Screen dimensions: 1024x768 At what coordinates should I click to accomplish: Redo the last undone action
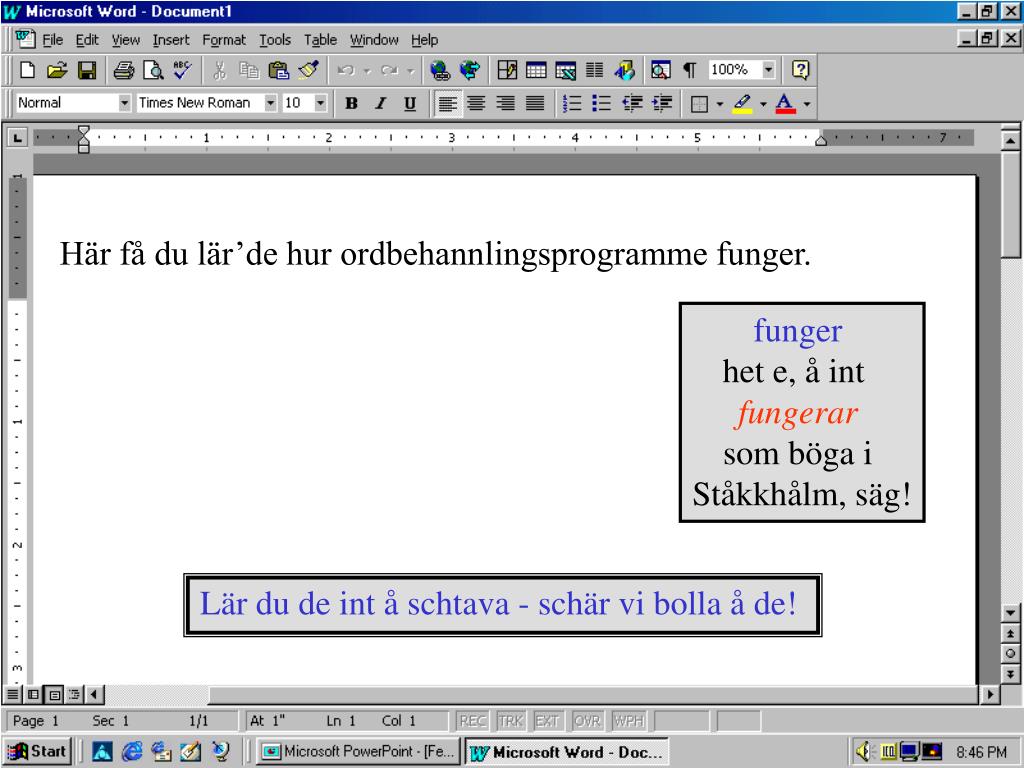coord(389,69)
